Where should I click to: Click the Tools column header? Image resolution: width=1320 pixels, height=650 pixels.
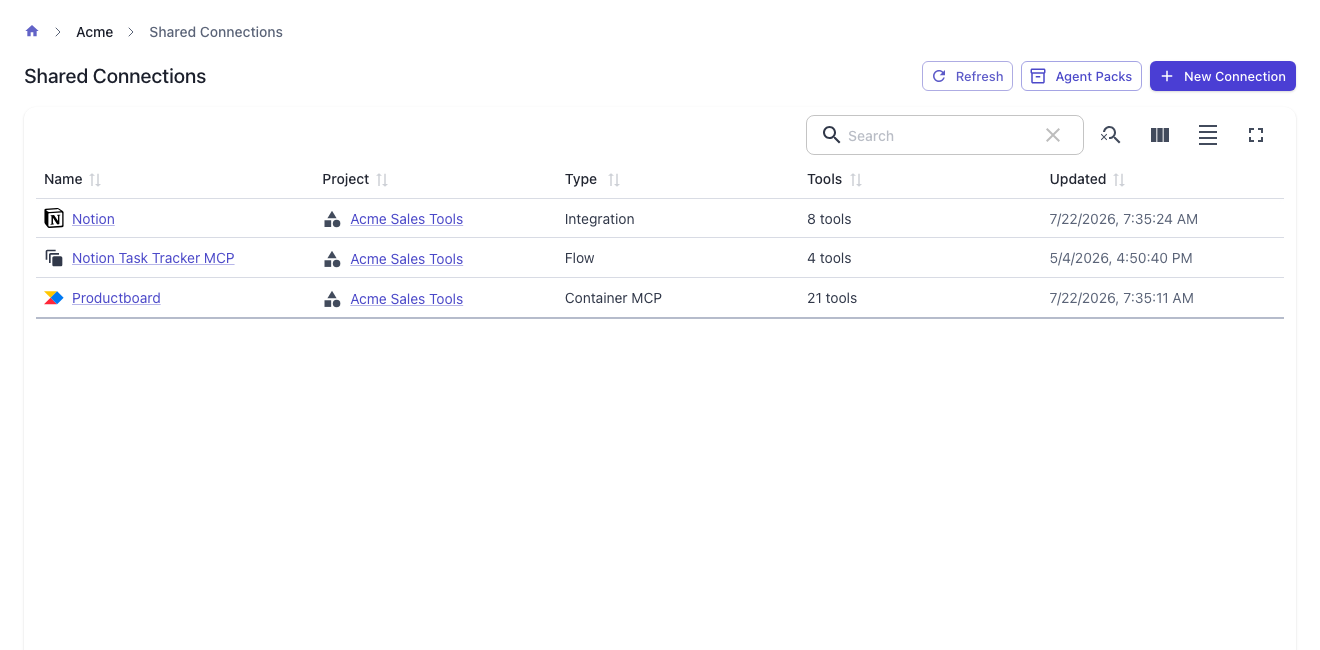825,179
